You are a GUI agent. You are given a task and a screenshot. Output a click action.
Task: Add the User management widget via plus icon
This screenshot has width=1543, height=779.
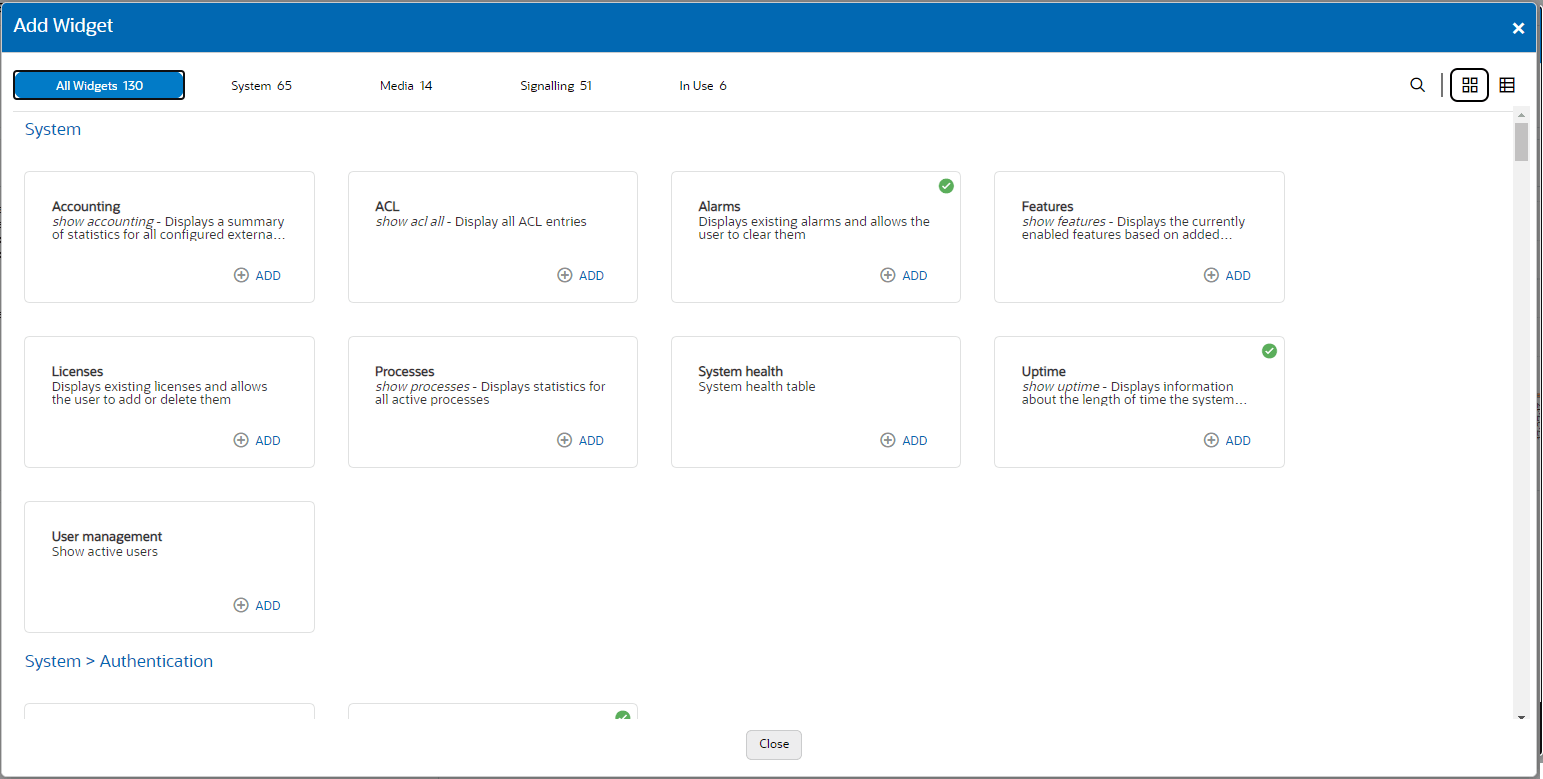pyautogui.click(x=240, y=605)
